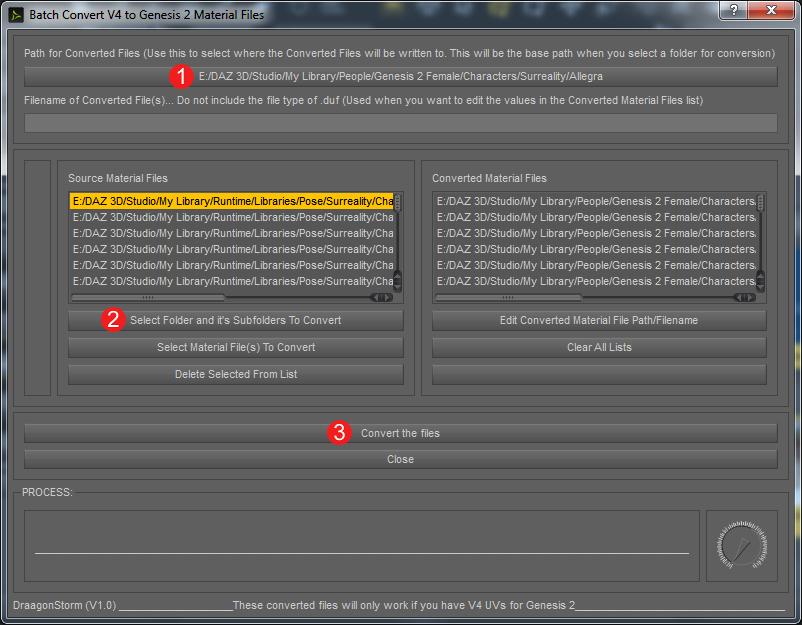Screen dimensions: 802x625
Task: Select the last converted material file row
Action: click(595, 281)
